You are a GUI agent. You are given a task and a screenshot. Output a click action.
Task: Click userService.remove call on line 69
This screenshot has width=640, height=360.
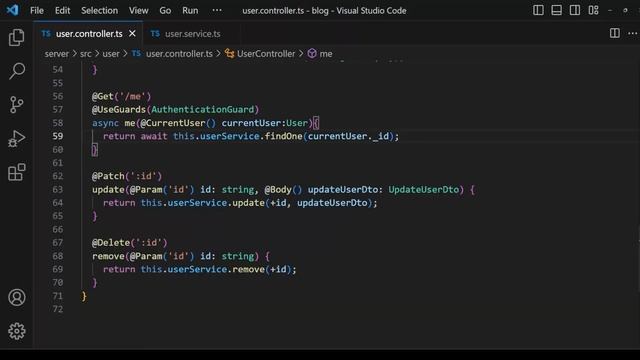[216, 269]
